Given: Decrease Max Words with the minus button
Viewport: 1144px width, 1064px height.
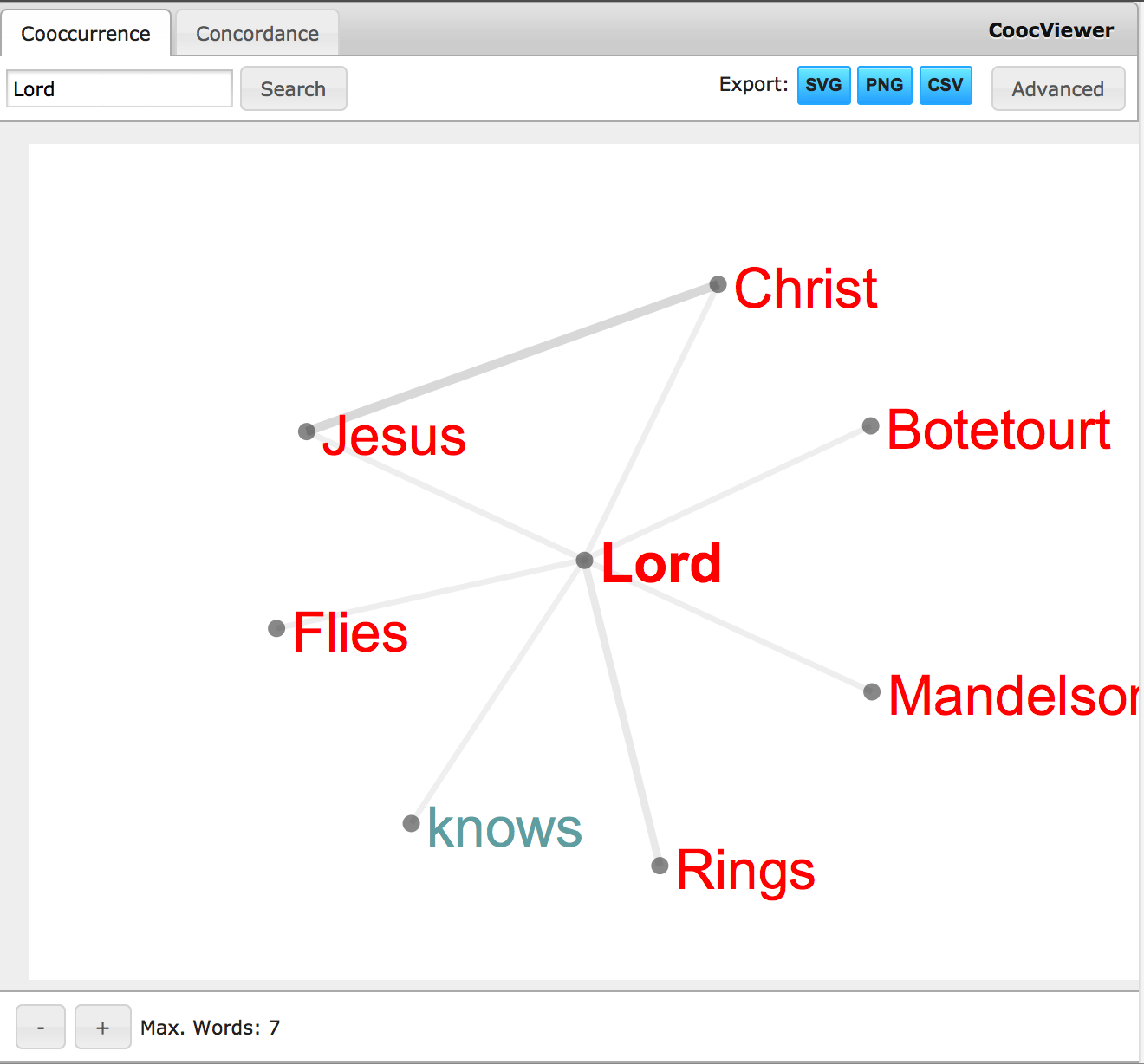Looking at the screenshot, I should pos(40,1027).
